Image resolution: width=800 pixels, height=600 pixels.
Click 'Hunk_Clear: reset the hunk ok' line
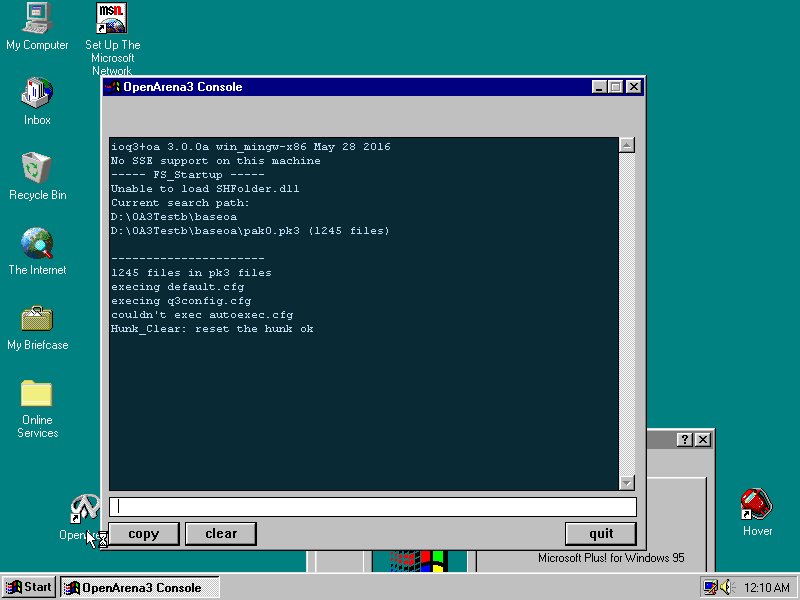coord(212,329)
